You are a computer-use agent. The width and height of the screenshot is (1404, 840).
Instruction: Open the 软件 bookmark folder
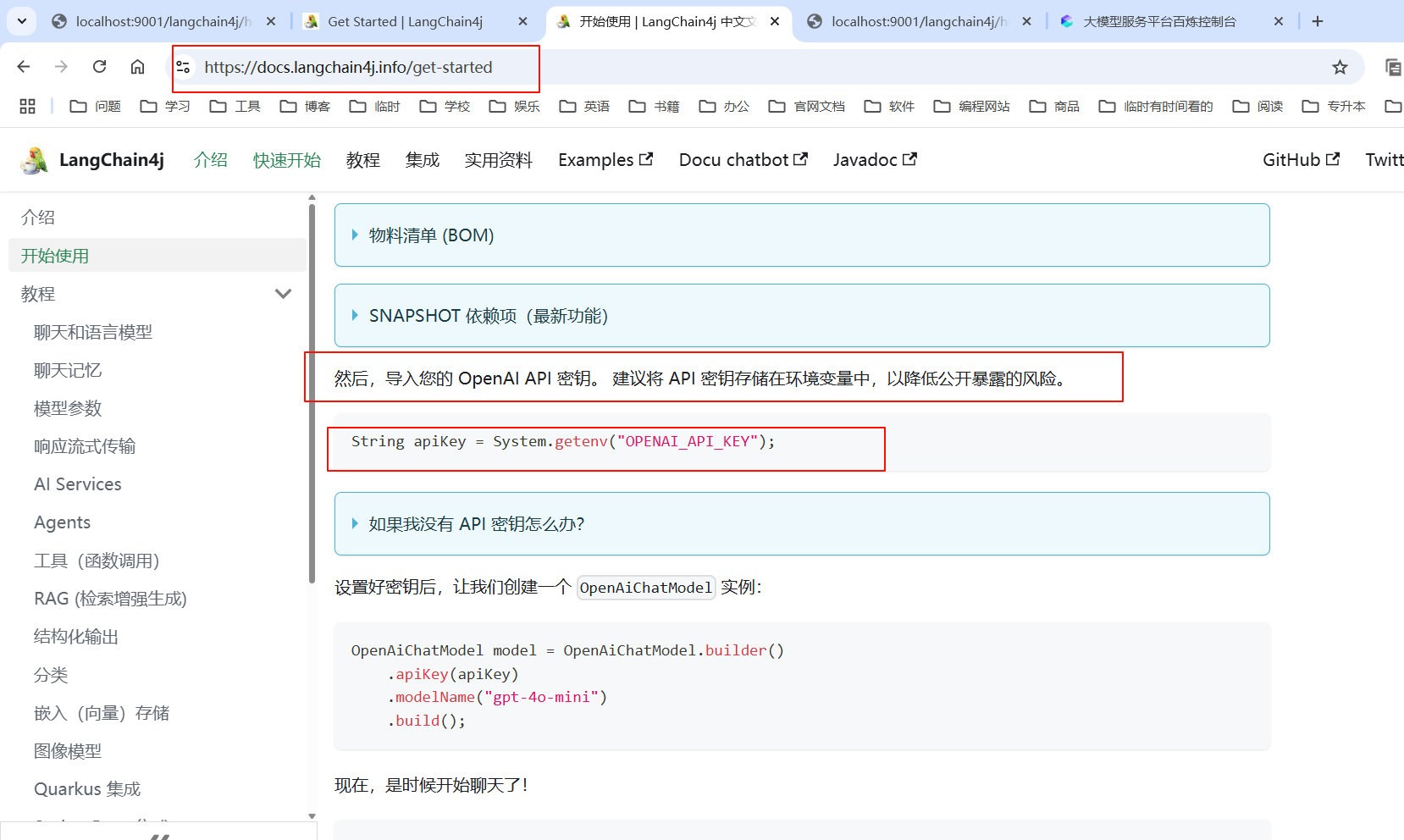pos(890,106)
